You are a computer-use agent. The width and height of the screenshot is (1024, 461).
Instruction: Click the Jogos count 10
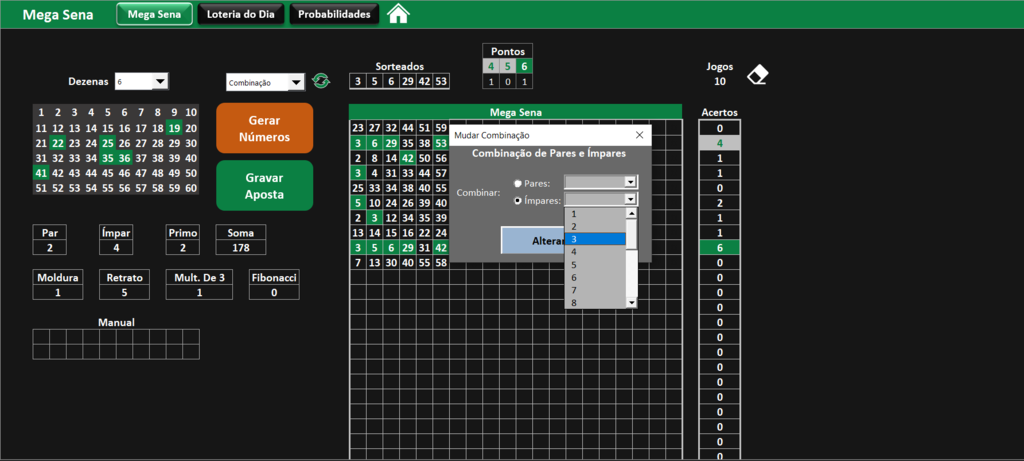[x=720, y=82]
